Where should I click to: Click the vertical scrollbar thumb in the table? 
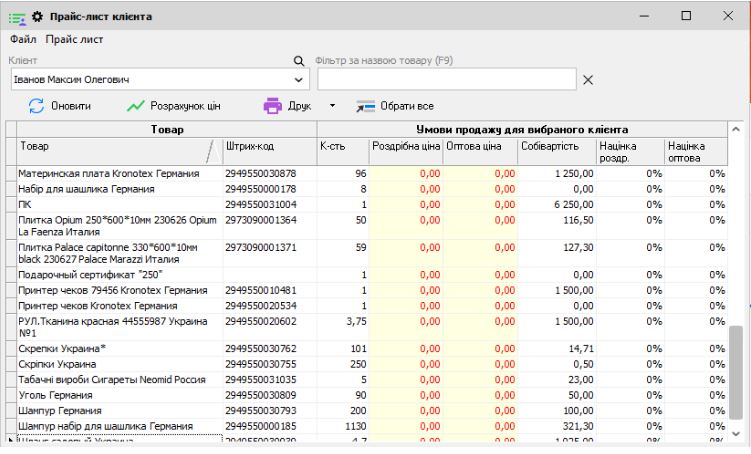(x=736, y=372)
